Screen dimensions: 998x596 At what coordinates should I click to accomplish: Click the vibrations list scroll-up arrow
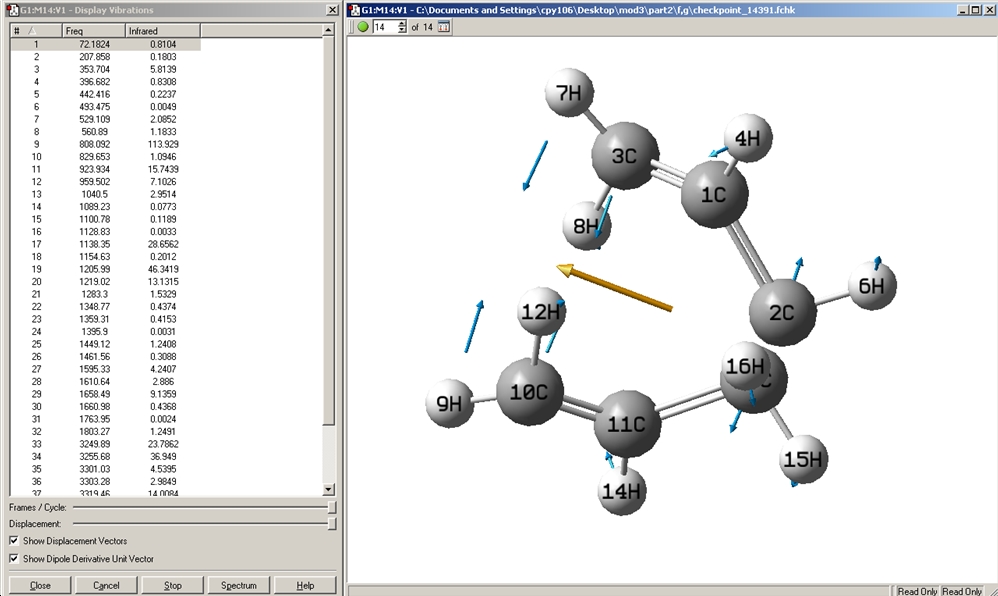[x=328, y=30]
